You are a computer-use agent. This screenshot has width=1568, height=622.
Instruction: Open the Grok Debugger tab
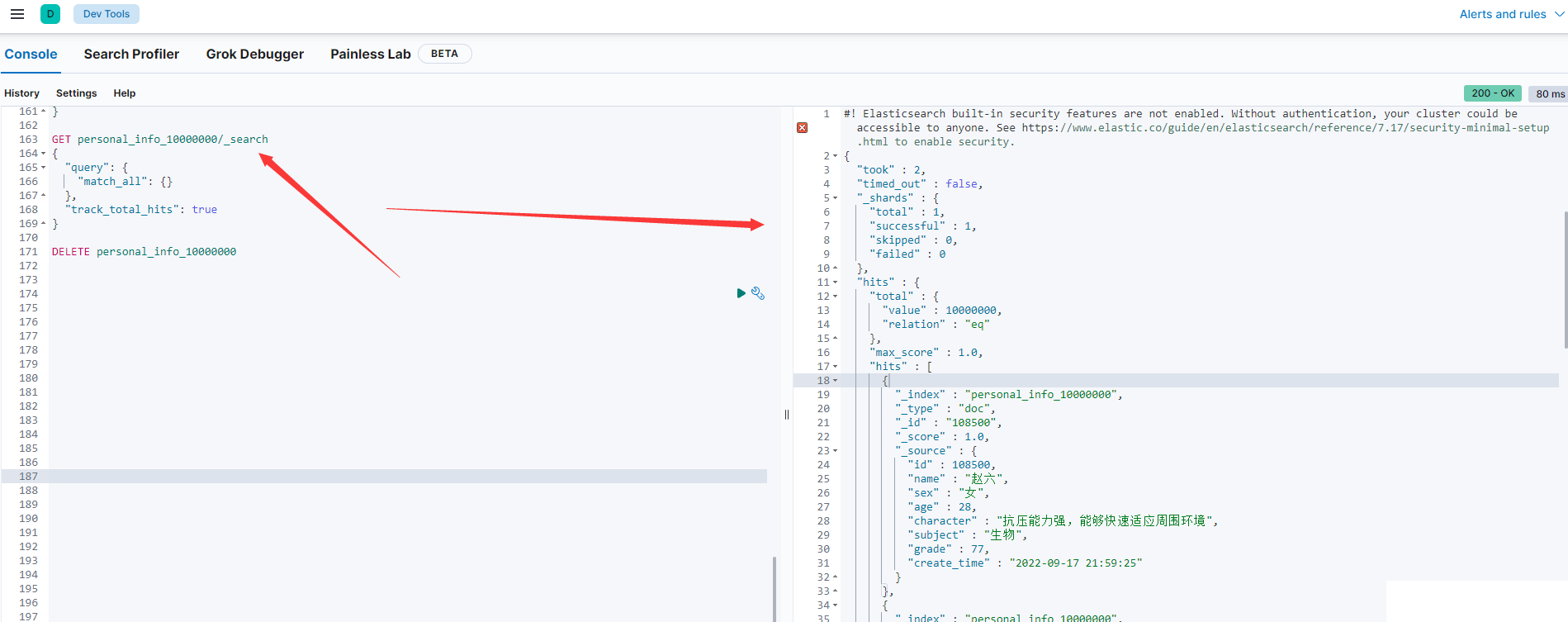254,54
